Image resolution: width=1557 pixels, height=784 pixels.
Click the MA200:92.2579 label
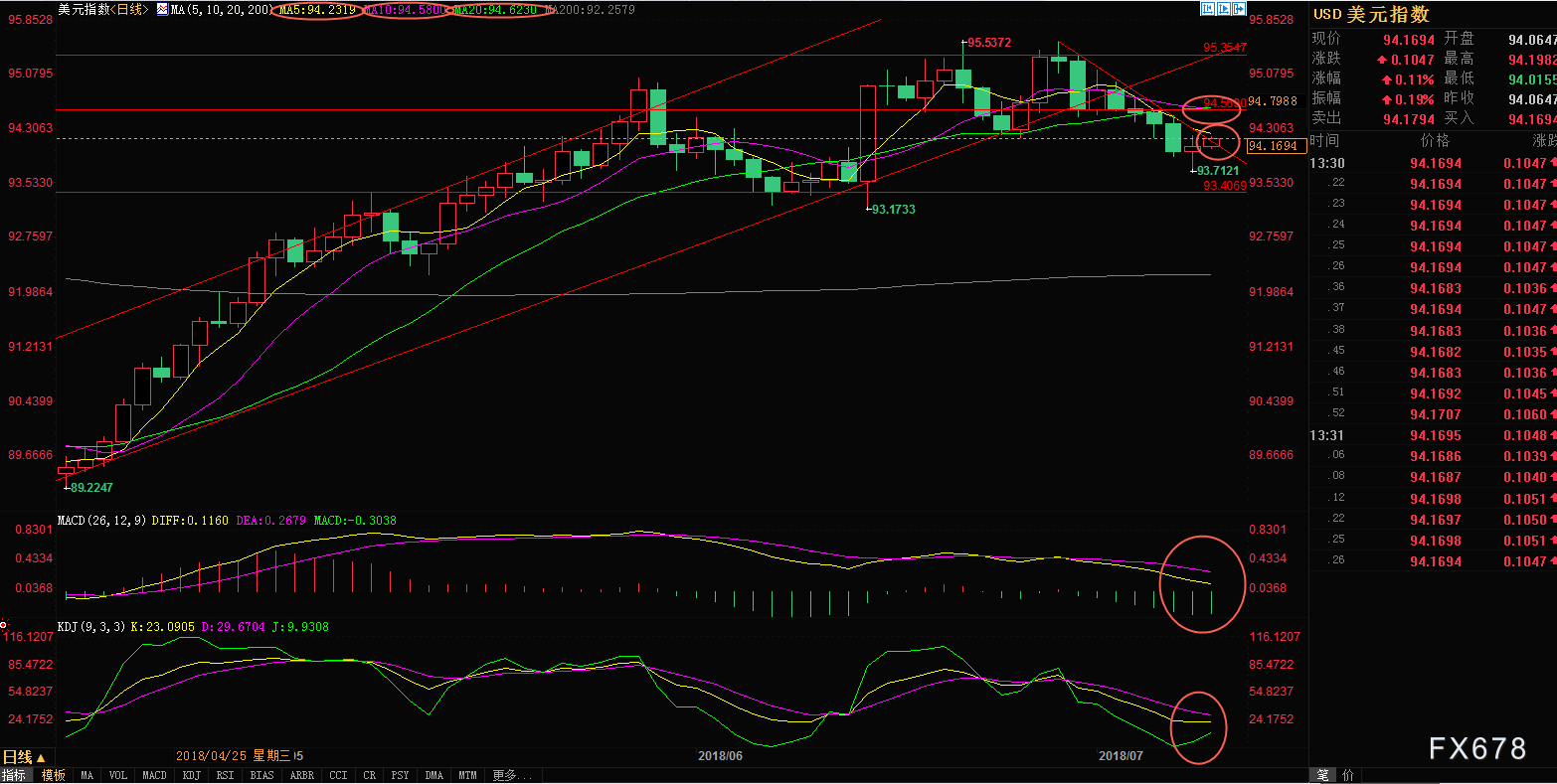591,9
